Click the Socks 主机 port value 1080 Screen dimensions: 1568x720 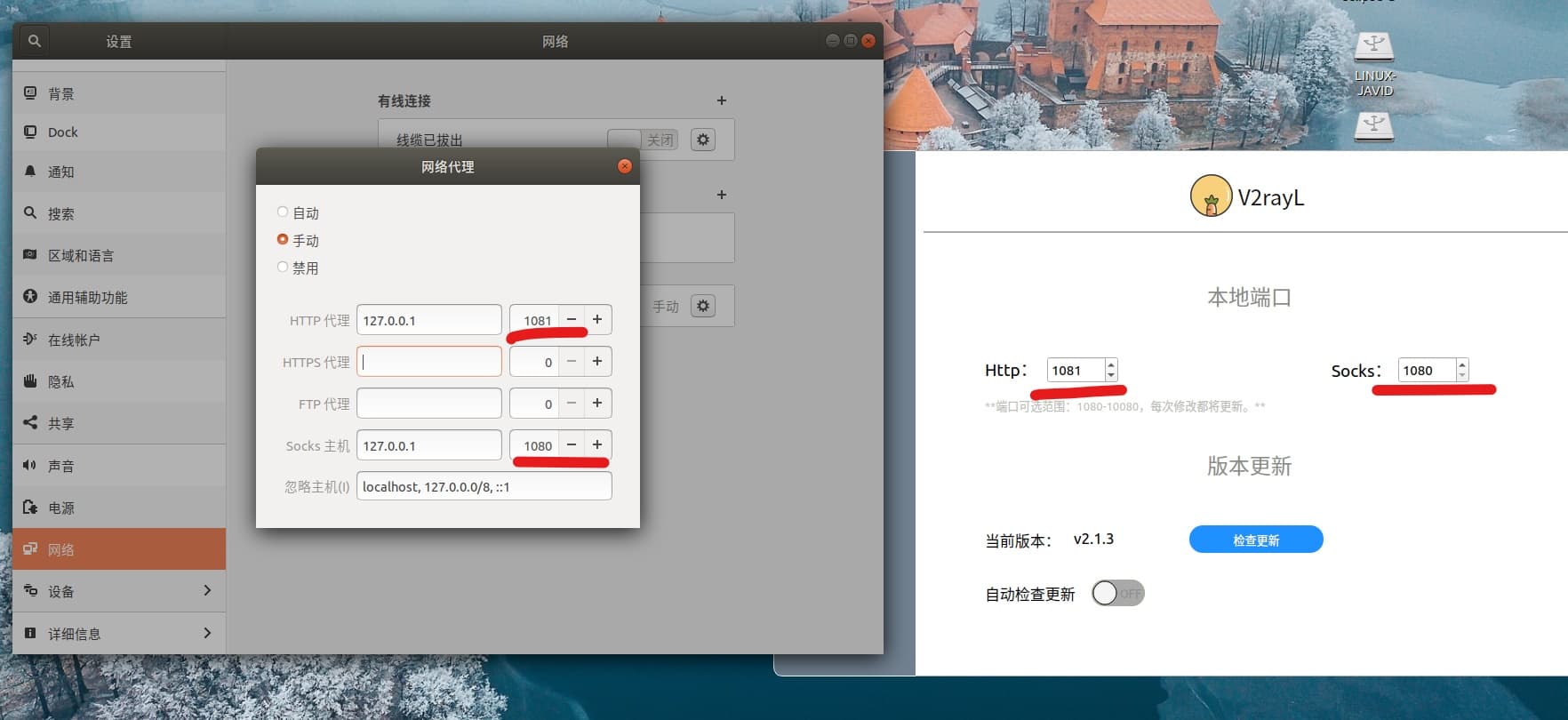coord(537,445)
